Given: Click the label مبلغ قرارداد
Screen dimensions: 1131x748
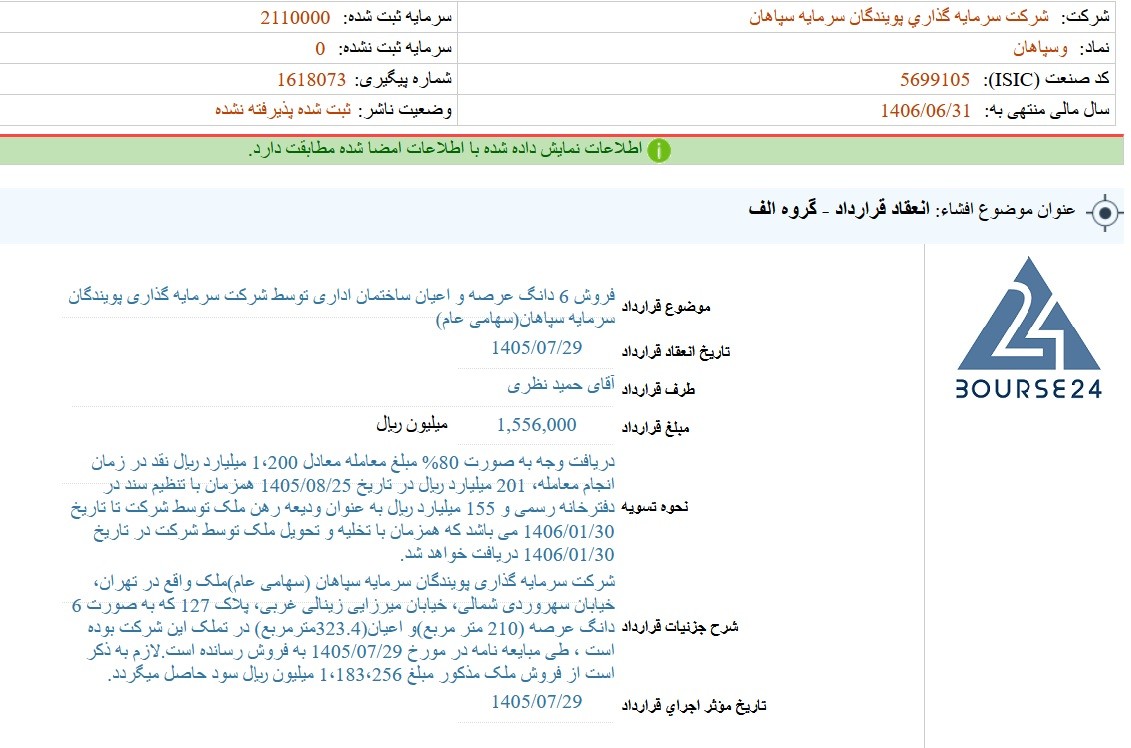Looking at the screenshot, I should [655, 428].
